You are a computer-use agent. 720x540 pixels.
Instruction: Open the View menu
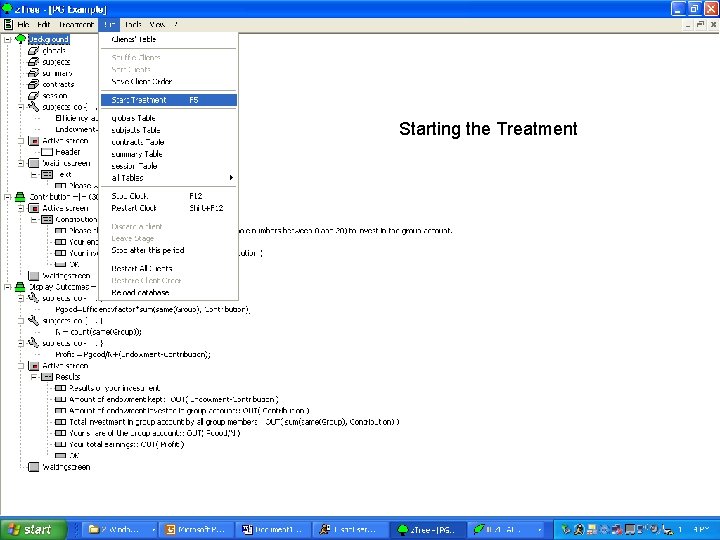(157, 24)
